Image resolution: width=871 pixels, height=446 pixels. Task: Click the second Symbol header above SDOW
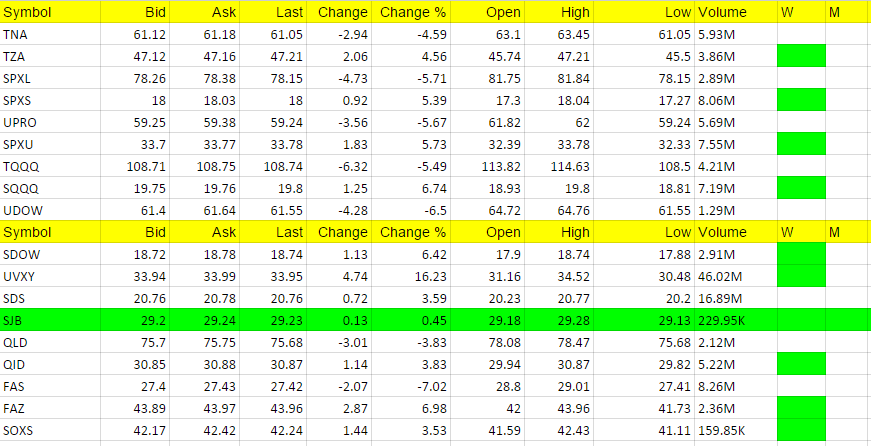[50, 232]
